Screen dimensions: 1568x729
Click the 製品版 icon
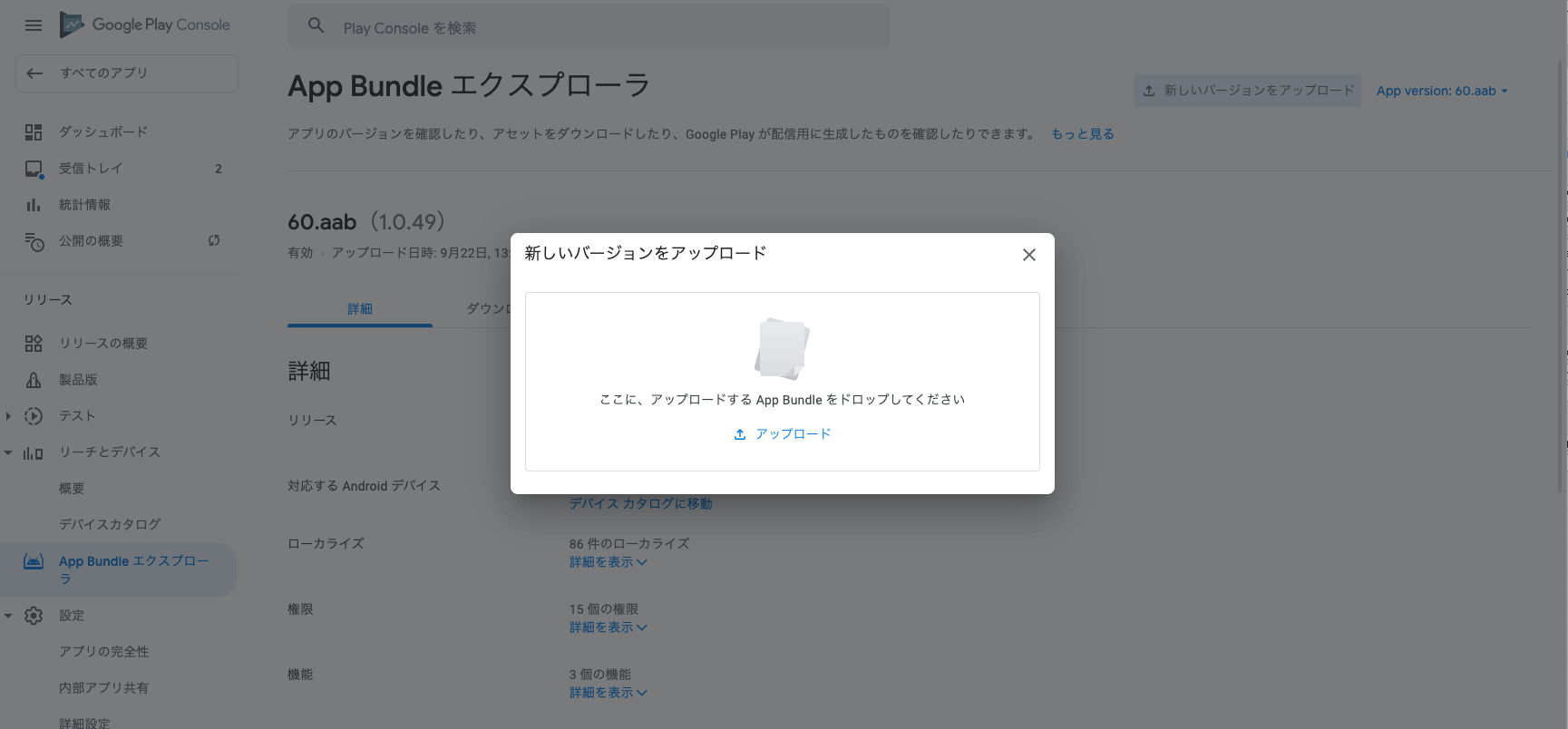34,380
